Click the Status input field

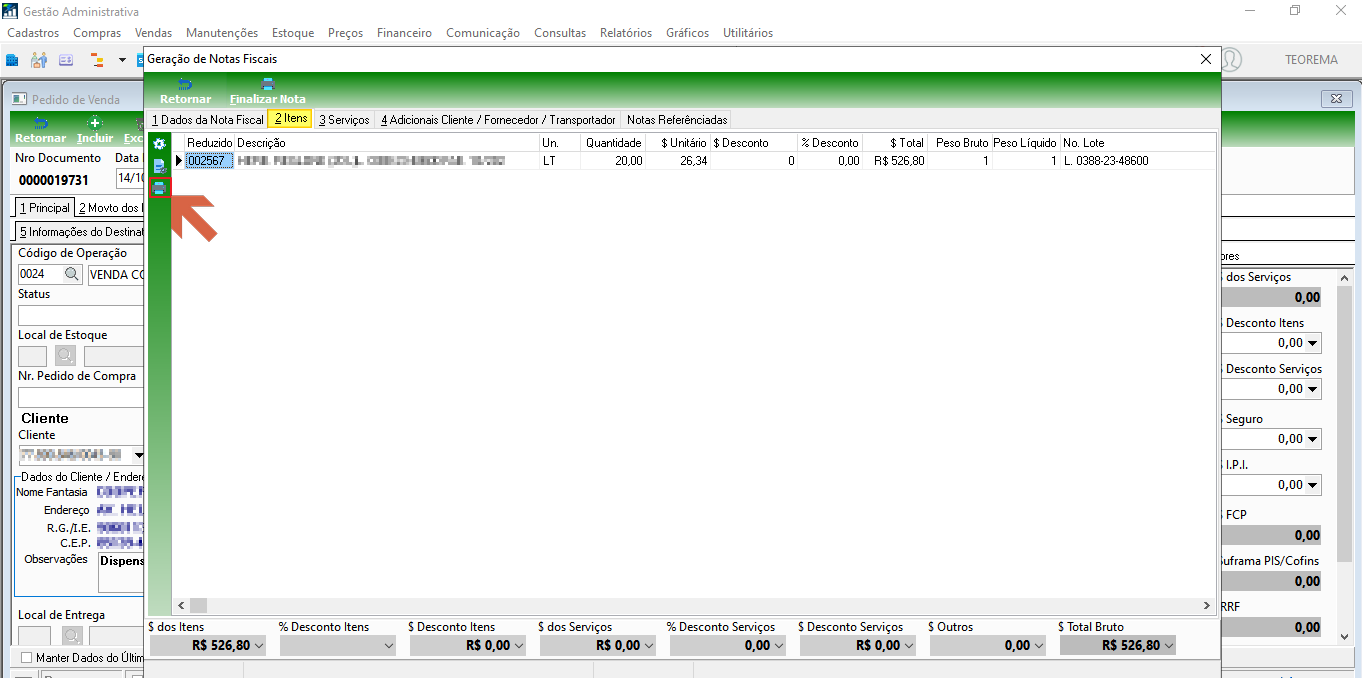[x=80, y=315]
